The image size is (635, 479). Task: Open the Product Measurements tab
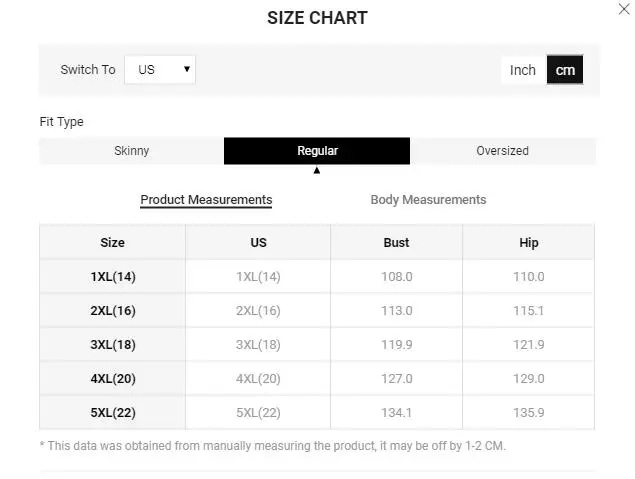206,200
